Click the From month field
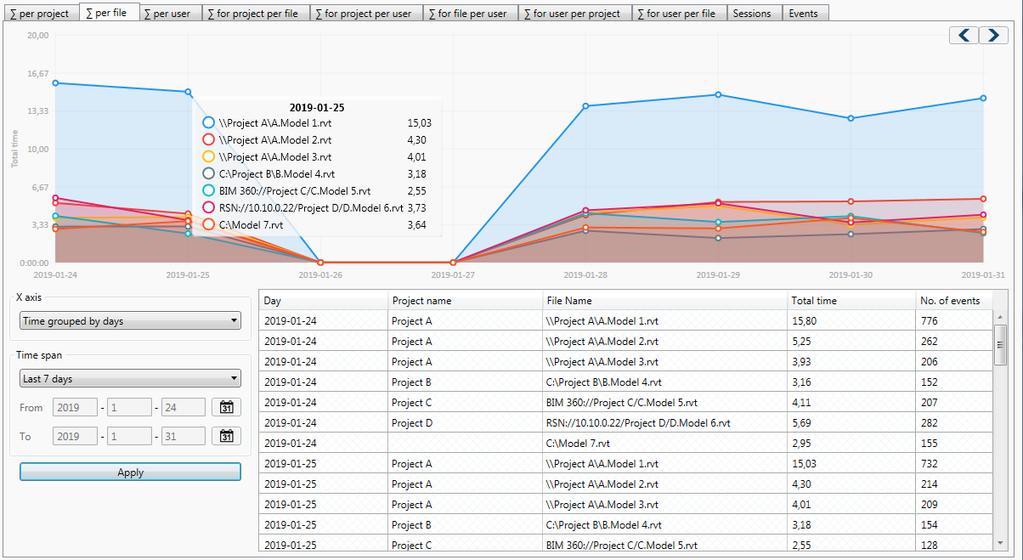The image size is (1023, 560). pos(129,407)
